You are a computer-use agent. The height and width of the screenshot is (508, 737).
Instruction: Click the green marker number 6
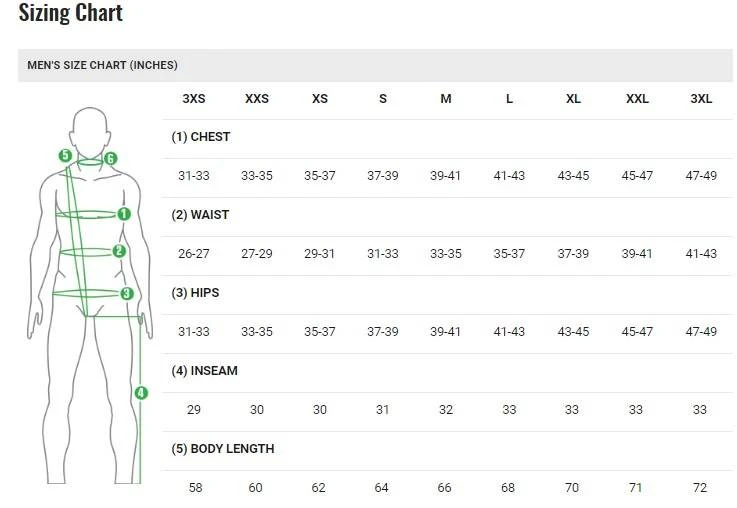tap(110, 158)
